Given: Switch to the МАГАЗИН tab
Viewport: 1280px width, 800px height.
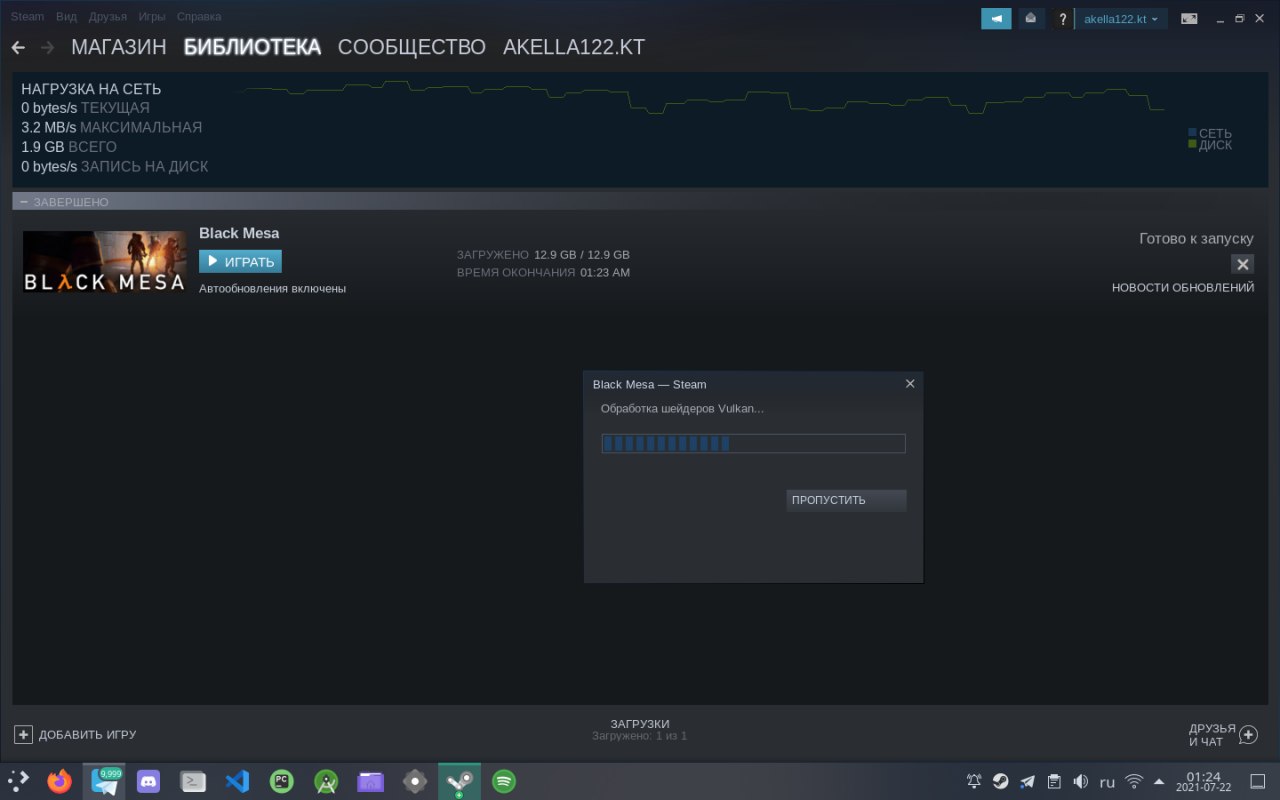Looking at the screenshot, I should 118,47.
